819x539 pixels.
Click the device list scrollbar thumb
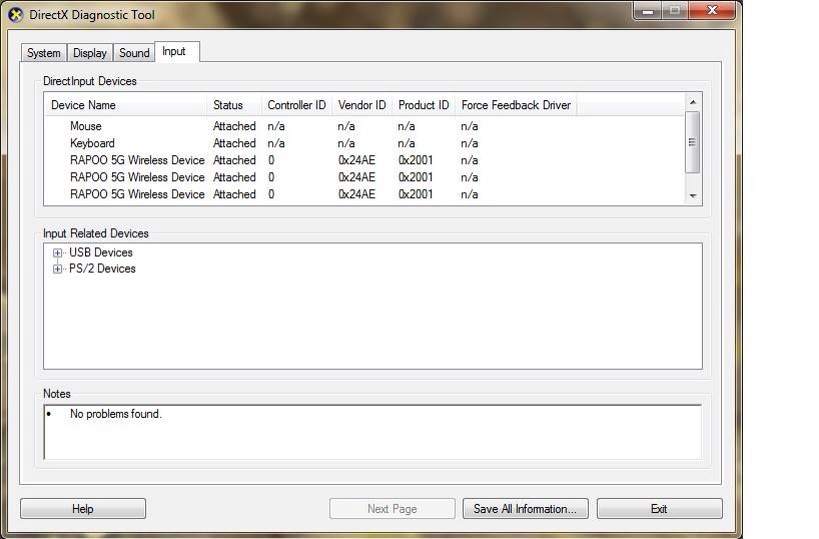coord(692,140)
